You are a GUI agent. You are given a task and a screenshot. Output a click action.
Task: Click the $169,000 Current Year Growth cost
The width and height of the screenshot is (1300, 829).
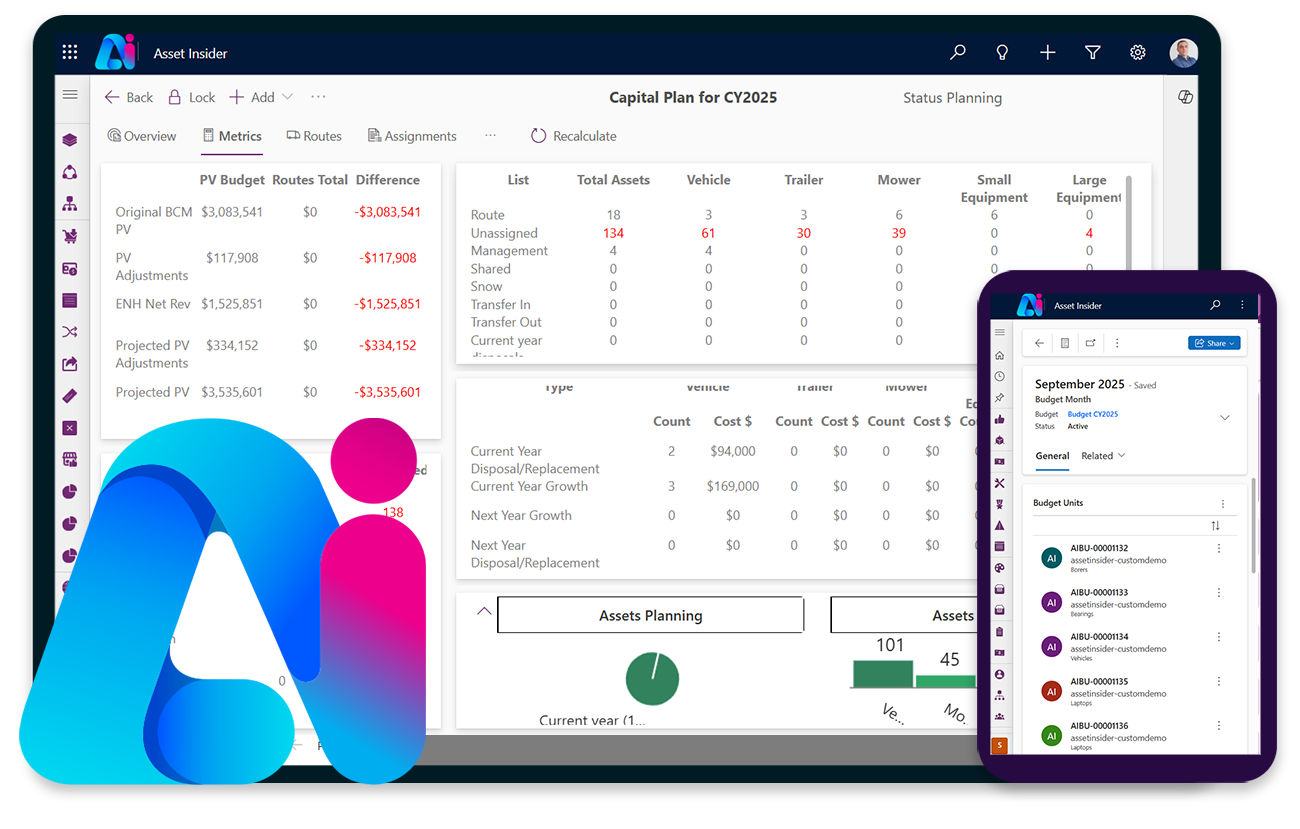733,486
